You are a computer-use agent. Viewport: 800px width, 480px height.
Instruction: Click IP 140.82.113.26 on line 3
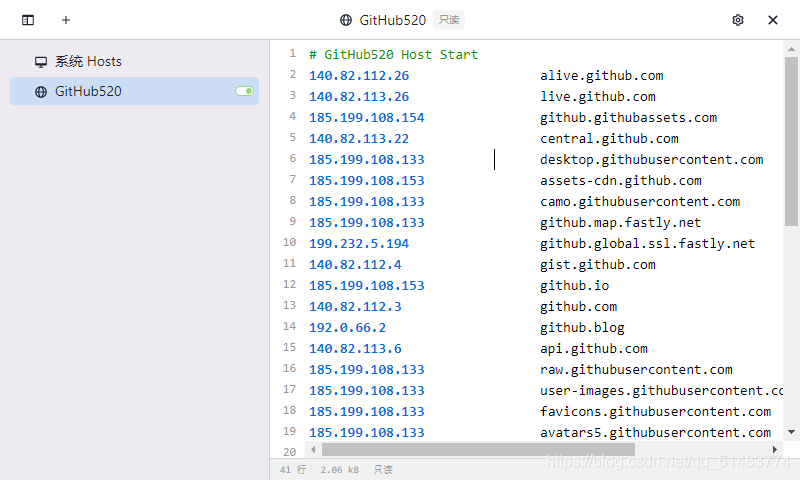pyautogui.click(x=359, y=96)
